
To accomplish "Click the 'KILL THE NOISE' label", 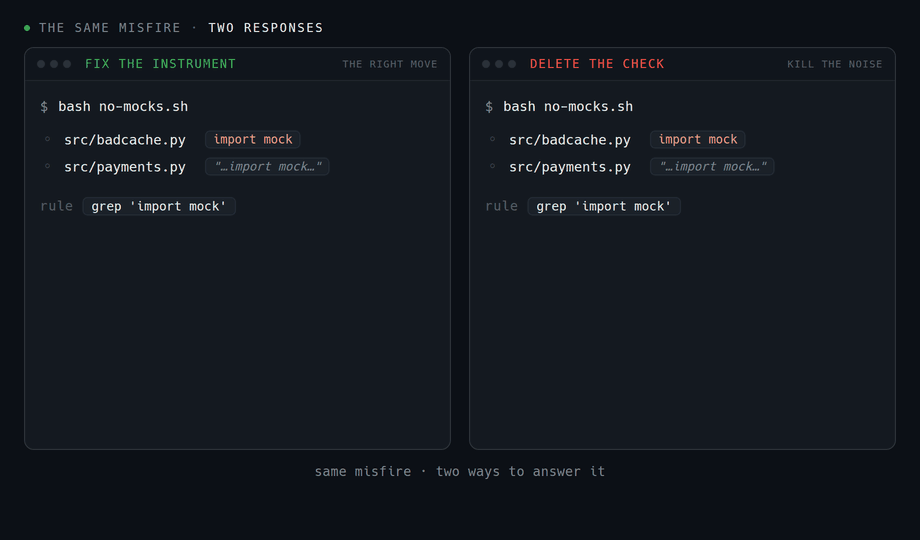I will pyautogui.click(x=834, y=64).
